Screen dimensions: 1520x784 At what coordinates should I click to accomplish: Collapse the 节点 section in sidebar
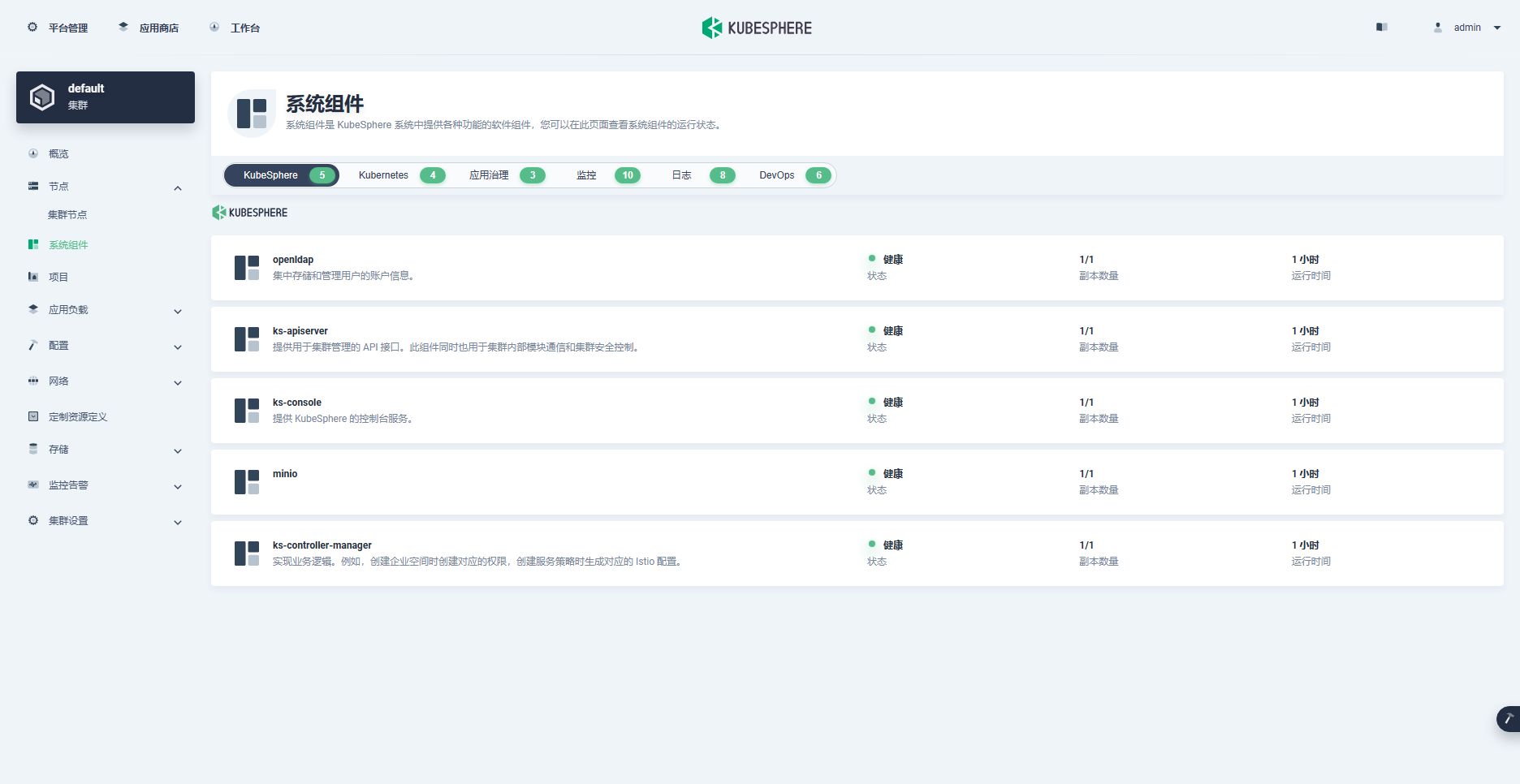click(x=178, y=187)
